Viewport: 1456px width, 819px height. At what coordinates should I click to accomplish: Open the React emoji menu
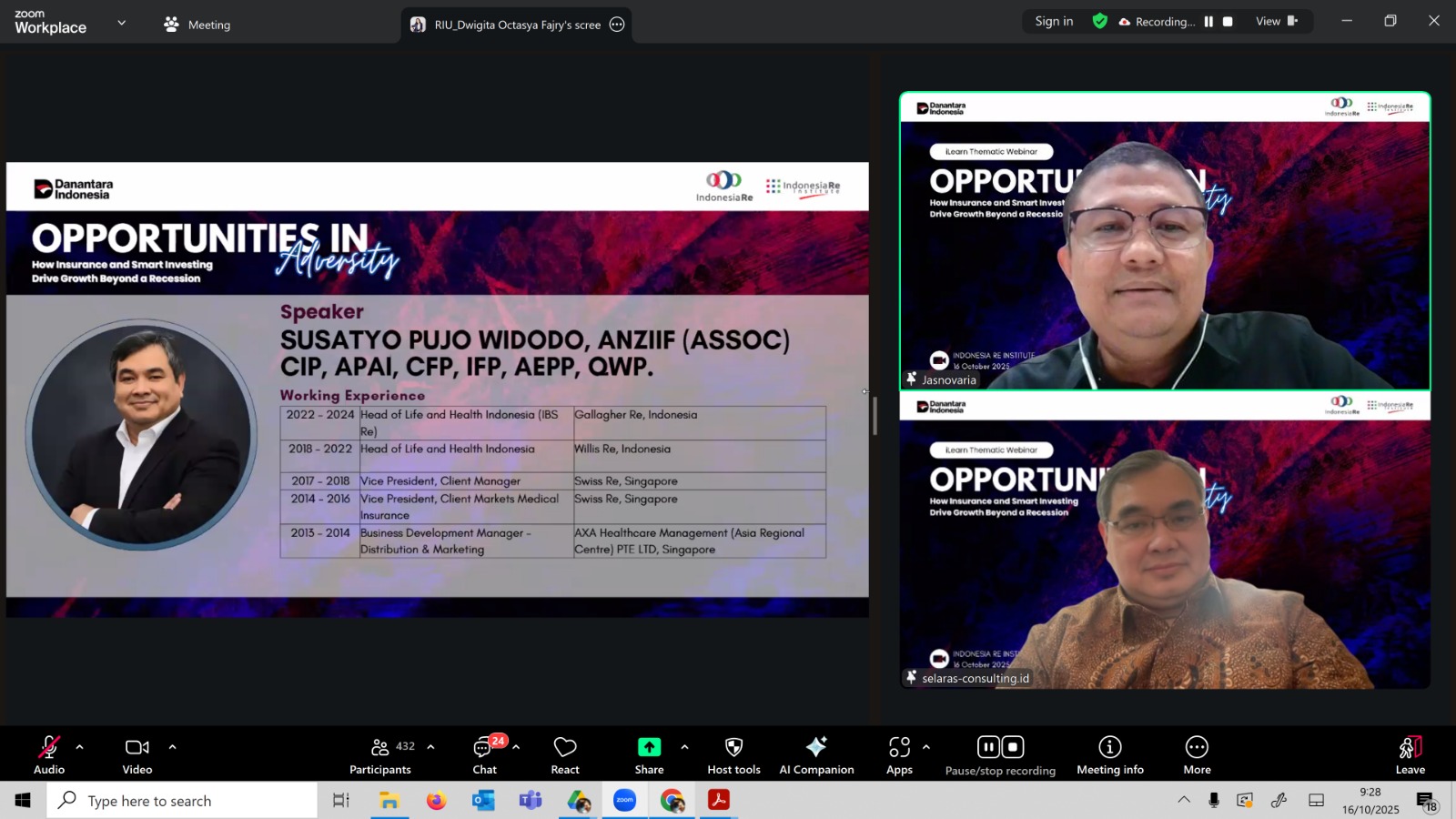click(564, 755)
